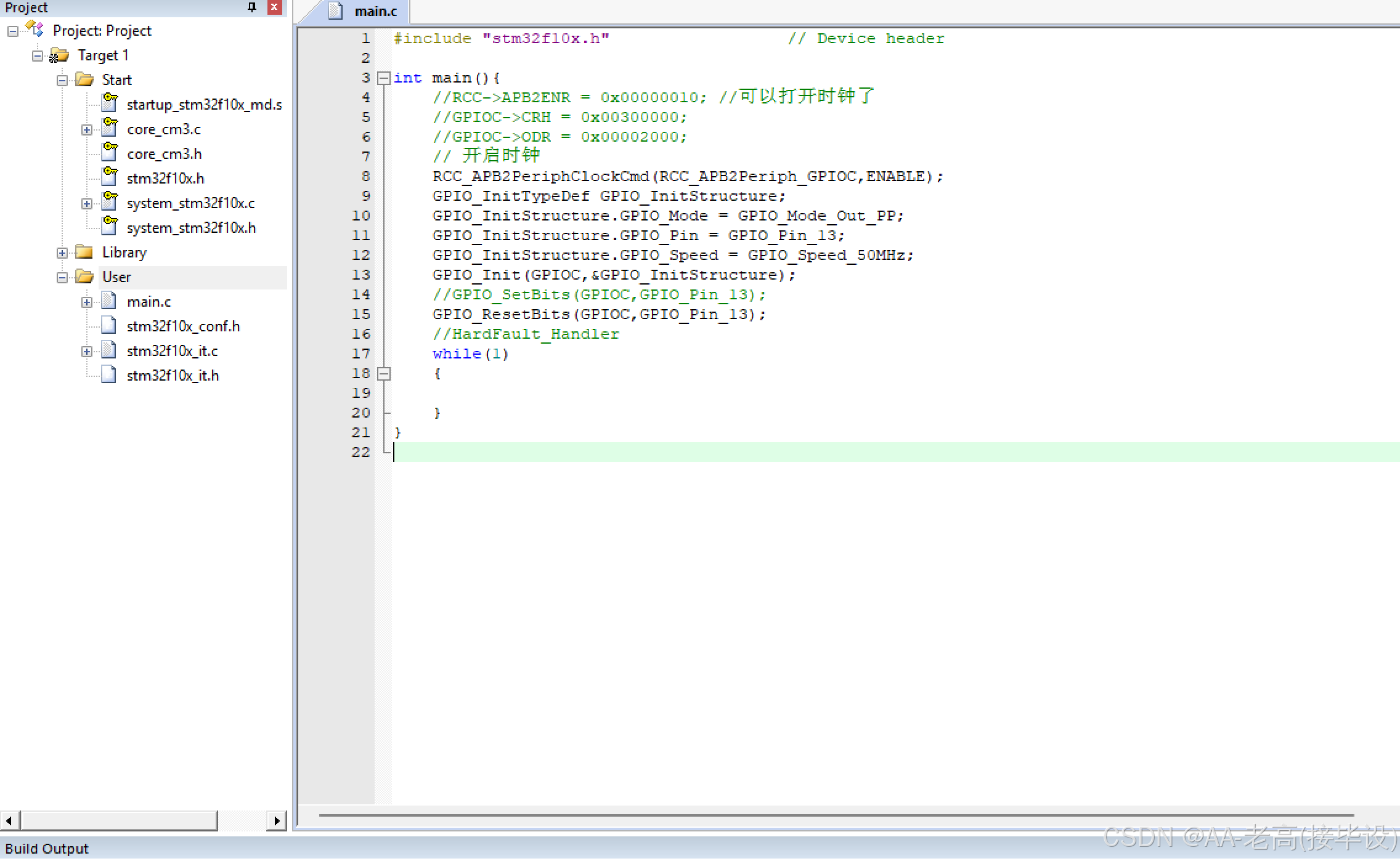The height and width of the screenshot is (861, 1400).
Task: Click the startup_stm32f10x_md.s file icon
Action: 110,103
